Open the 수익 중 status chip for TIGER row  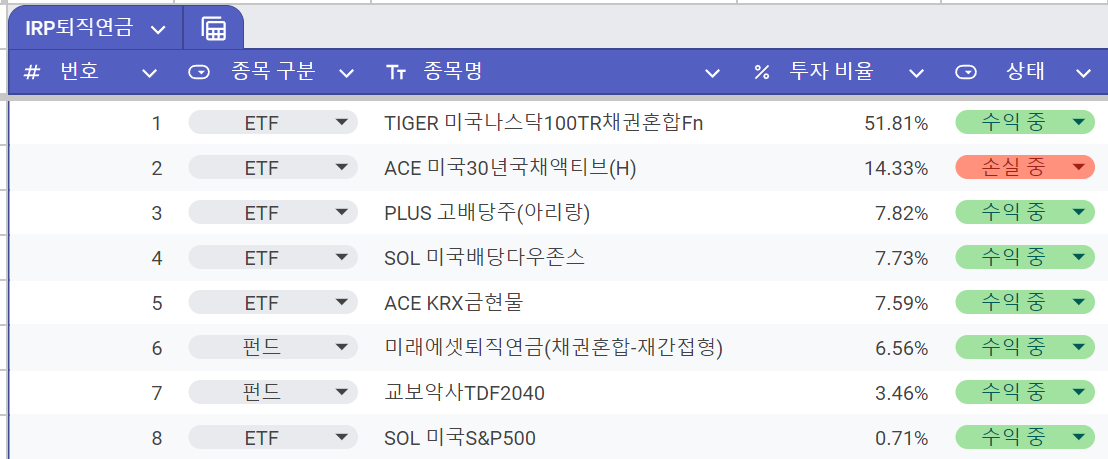click(1025, 123)
